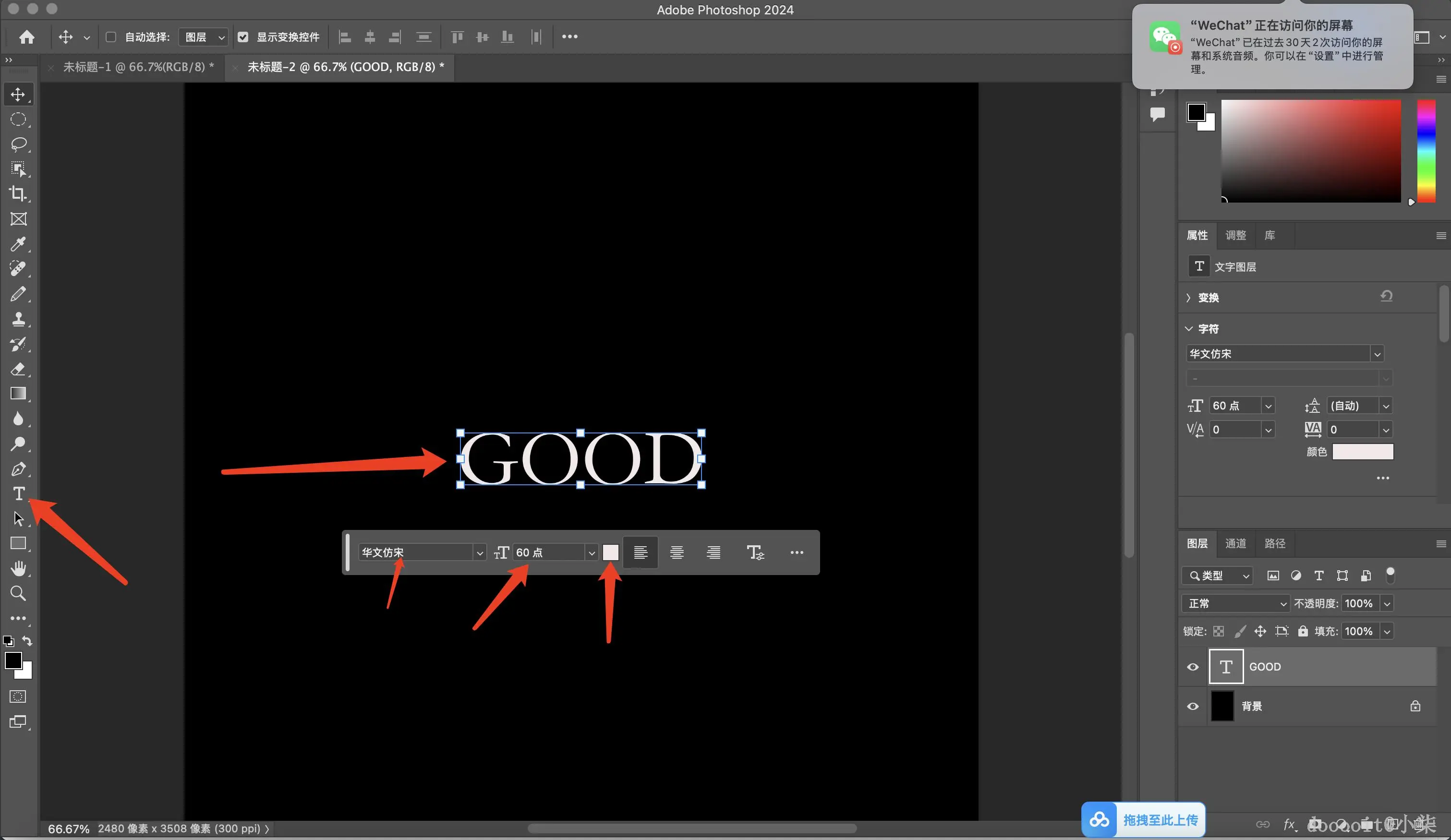Select the Crop tool
Viewport: 1451px width, 840px height.
(x=18, y=194)
